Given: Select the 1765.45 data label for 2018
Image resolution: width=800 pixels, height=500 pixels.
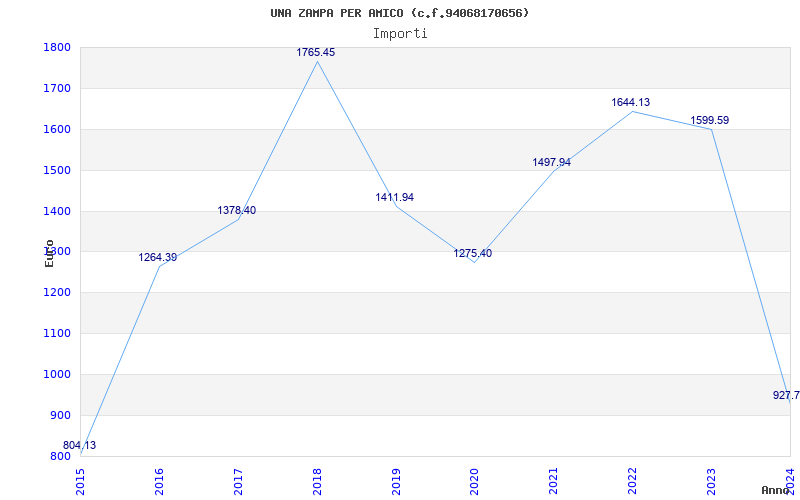Looking at the screenshot, I should [316, 53].
